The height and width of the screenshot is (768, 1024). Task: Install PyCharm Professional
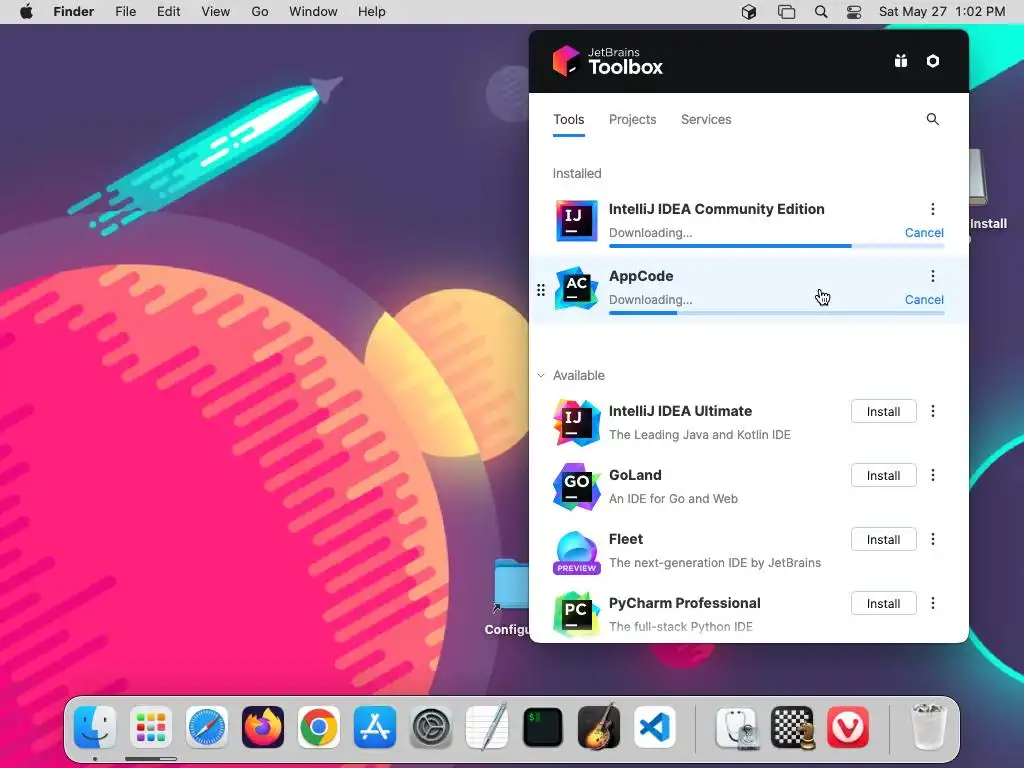884,603
